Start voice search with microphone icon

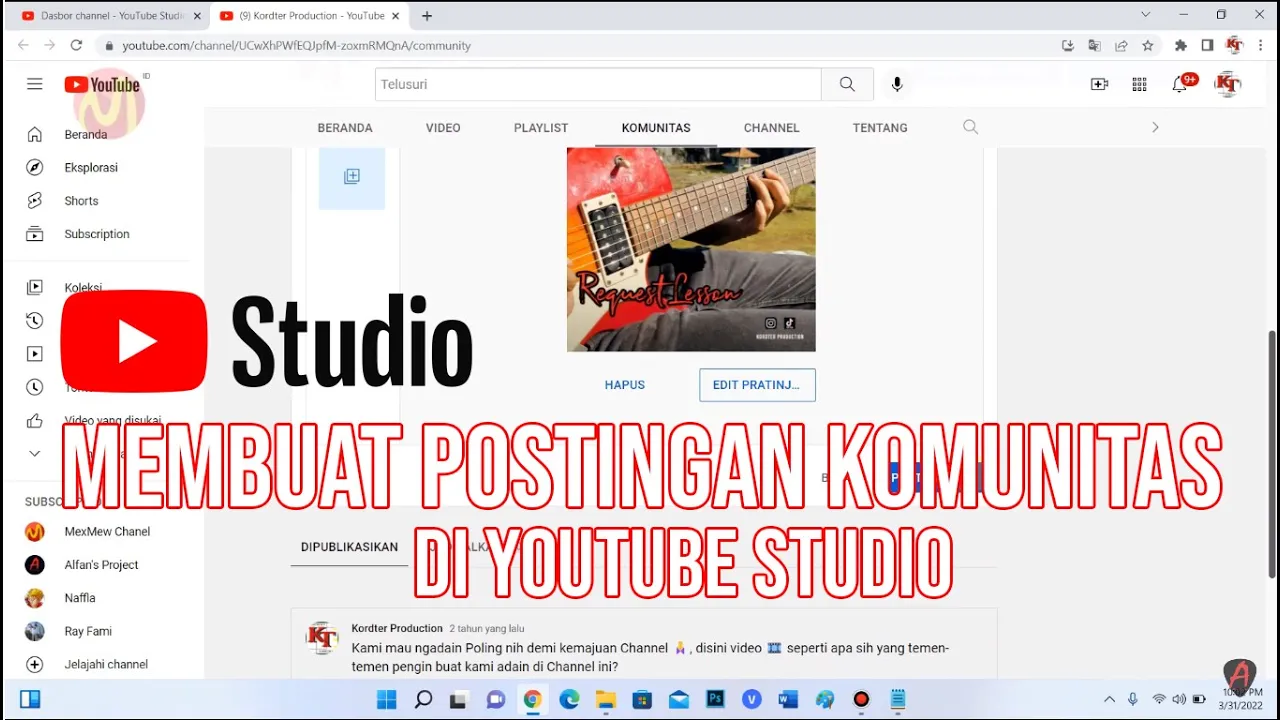pyautogui.click(x=897, y=84)
